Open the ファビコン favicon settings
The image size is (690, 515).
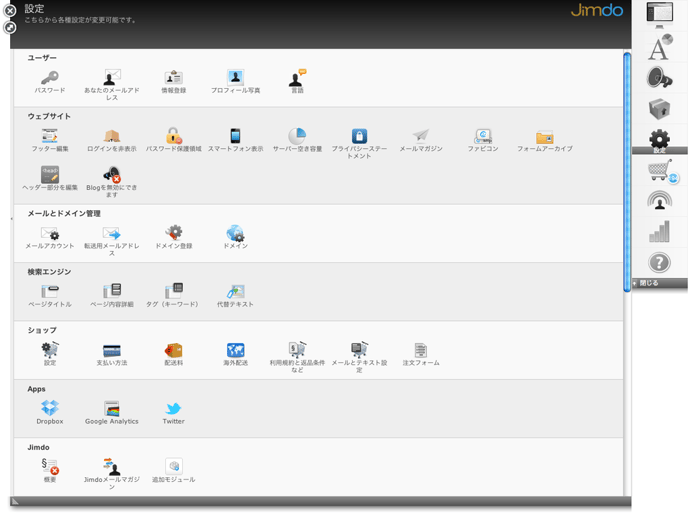tap(483, 137)
